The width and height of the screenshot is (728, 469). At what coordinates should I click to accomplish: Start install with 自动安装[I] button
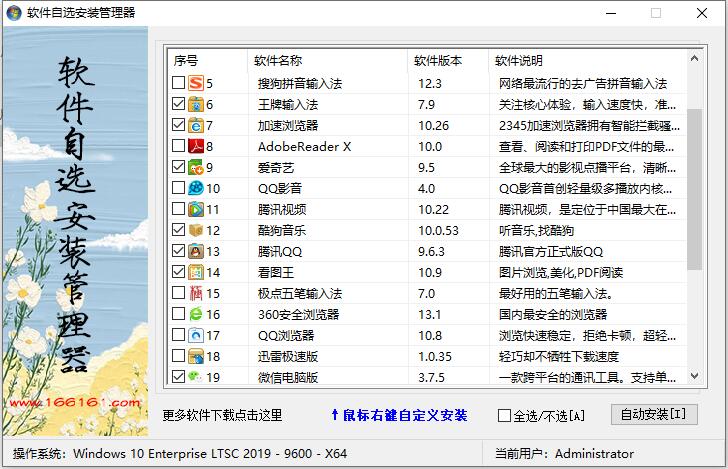coord(654,414)
